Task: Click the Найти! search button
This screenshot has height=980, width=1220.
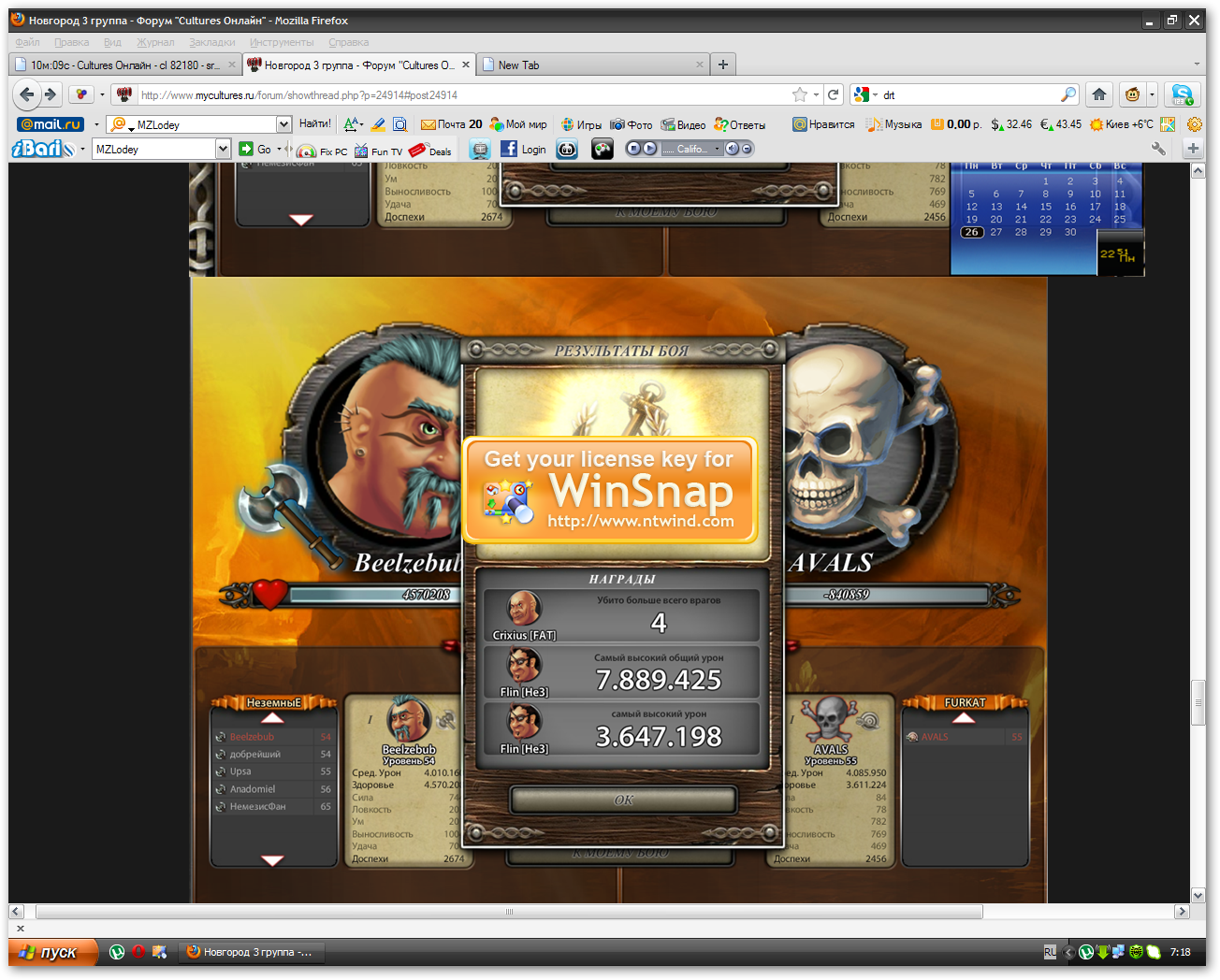Action: pyautogui.click(x=315, y=123)
